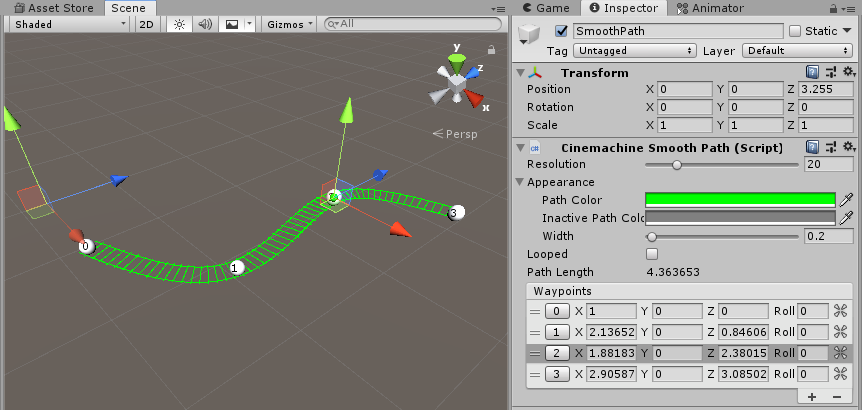Add a new waypoint with plus button
The height and width of the screenshot is (410, 862).
pyautogui.click(x=812, y=397)
